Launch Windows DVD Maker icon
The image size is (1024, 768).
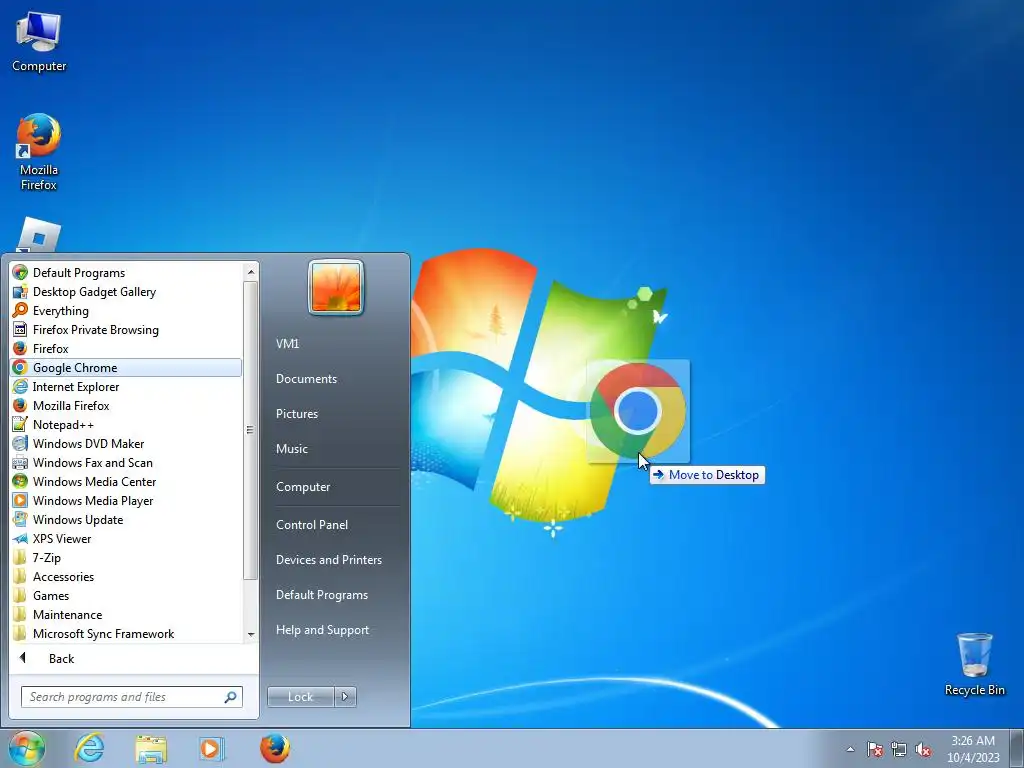pos(20,443)
